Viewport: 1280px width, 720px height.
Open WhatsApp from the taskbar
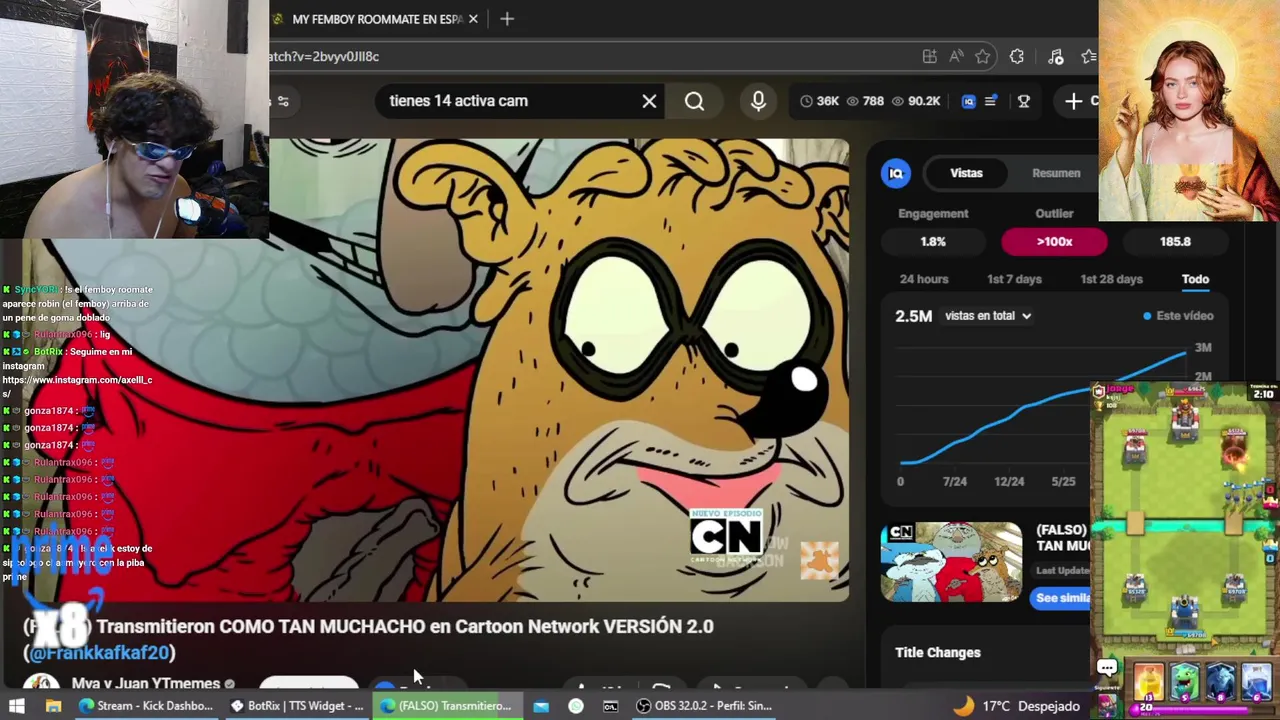[x=576, y=706]
